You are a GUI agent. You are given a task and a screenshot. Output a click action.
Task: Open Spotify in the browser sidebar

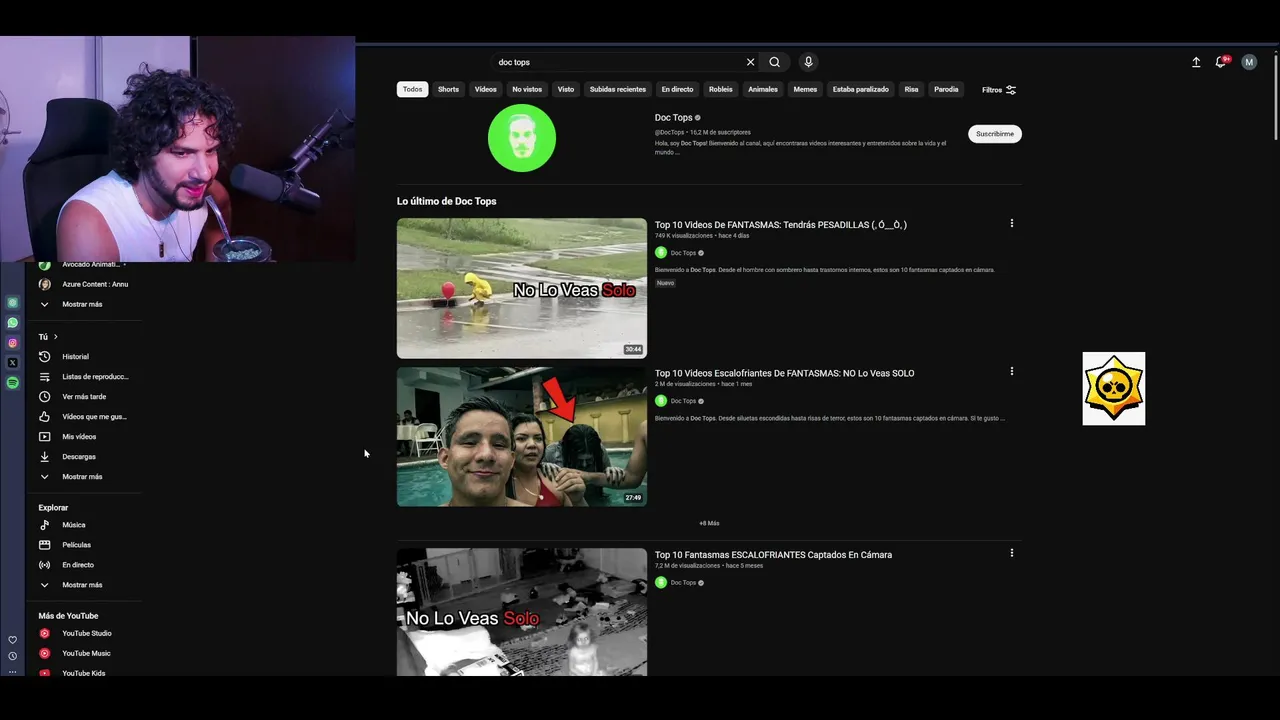coord(13,383)
